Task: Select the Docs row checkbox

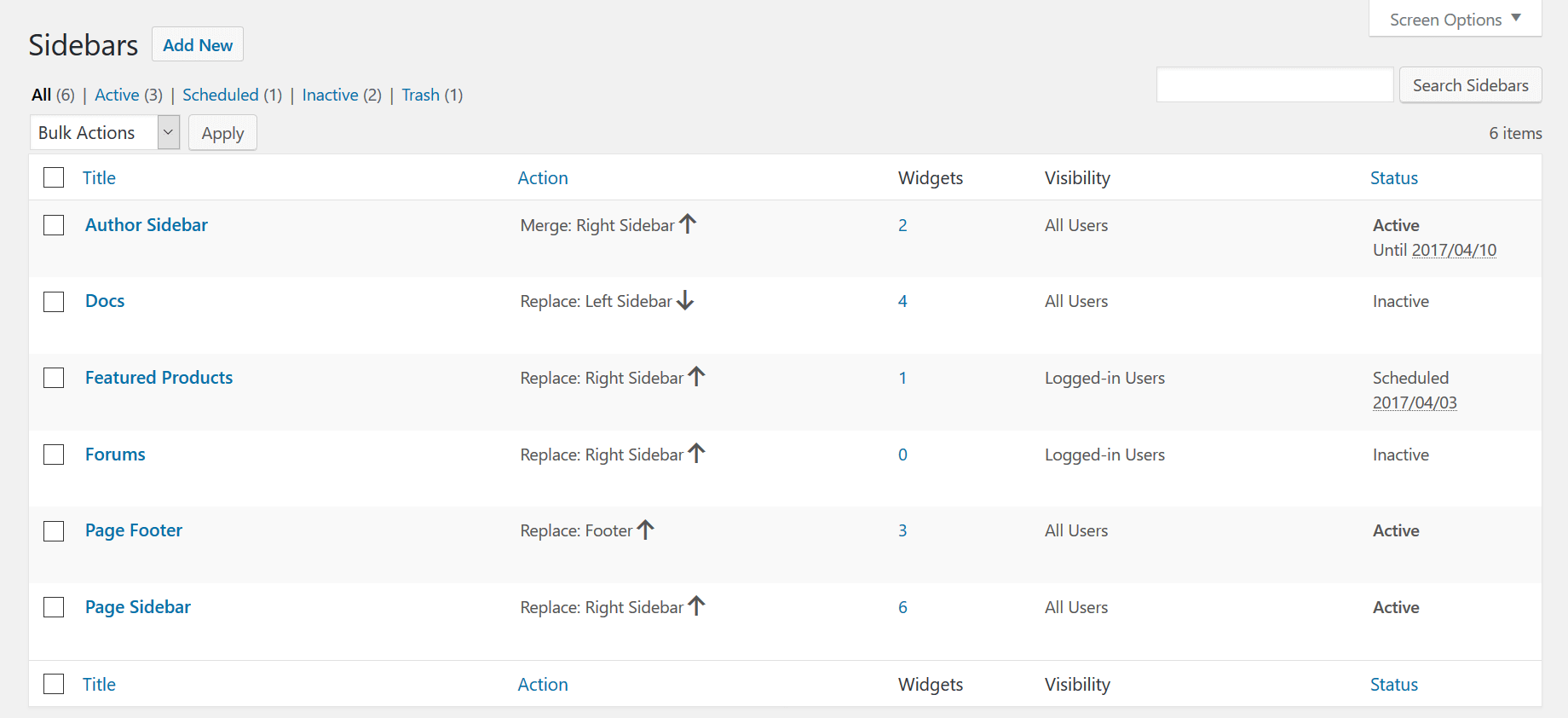Action: tap(54, 302)
